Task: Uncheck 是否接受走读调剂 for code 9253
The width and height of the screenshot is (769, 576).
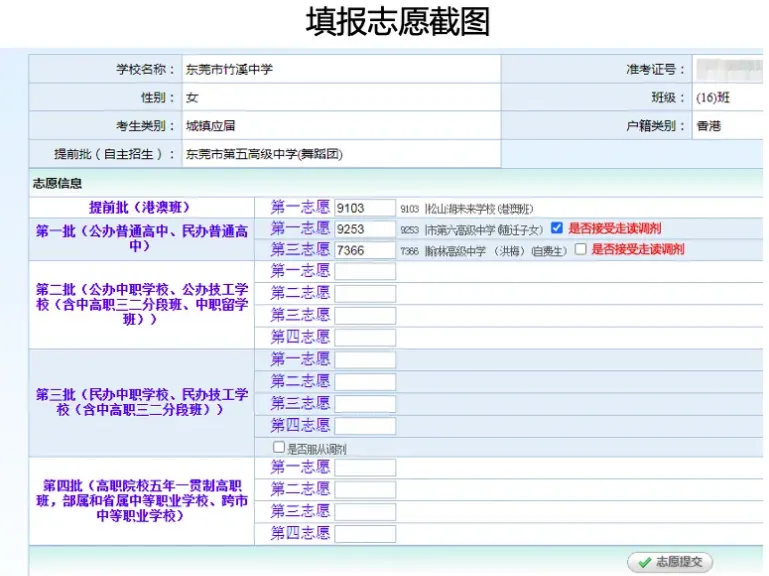Action: point(556,228)
